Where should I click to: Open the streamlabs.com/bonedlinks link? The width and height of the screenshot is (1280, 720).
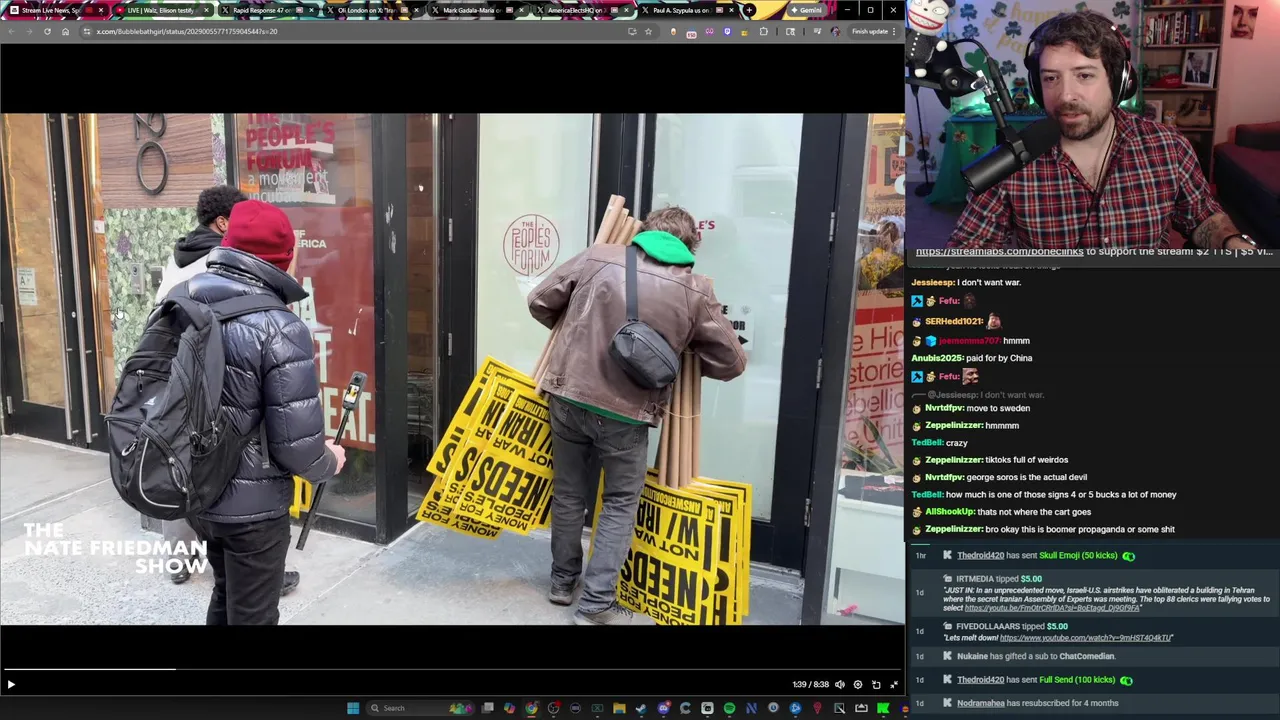[x=999, y=252]
